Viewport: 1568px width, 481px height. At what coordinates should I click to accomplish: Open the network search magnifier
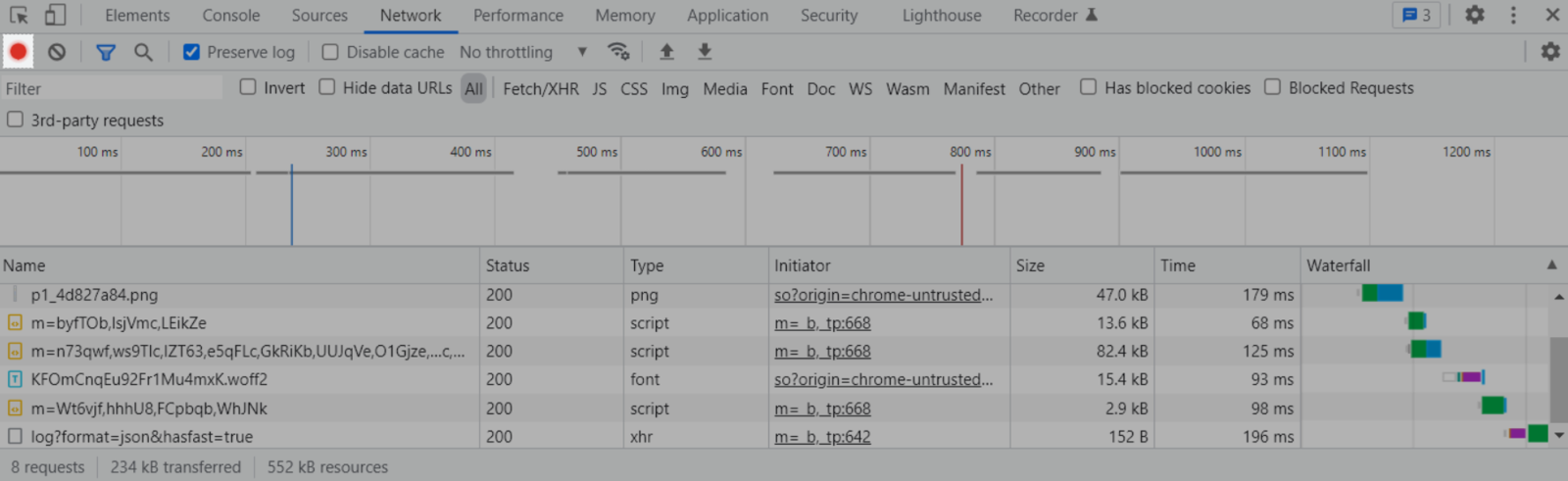click(x=143, y=52)
